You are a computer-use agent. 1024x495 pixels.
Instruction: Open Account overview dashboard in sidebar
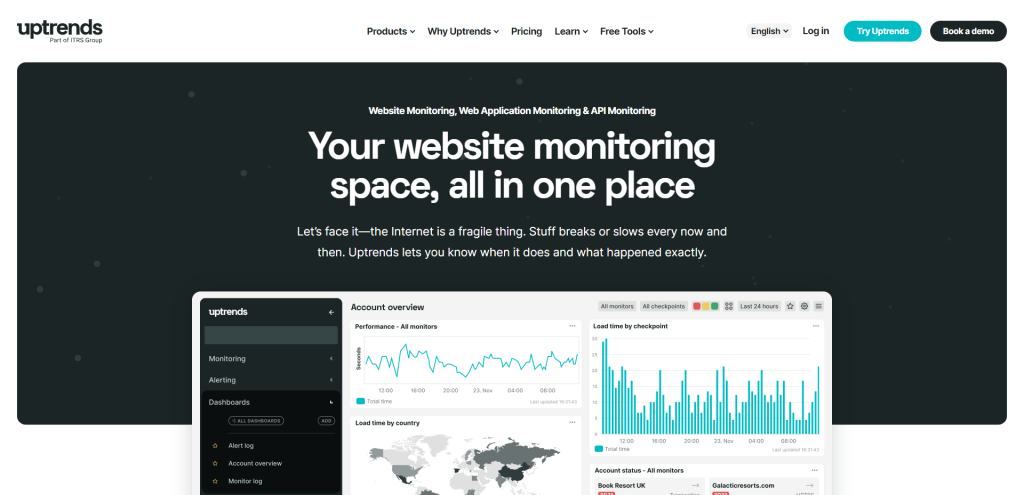pyautogui.click(x=255, y=464)
